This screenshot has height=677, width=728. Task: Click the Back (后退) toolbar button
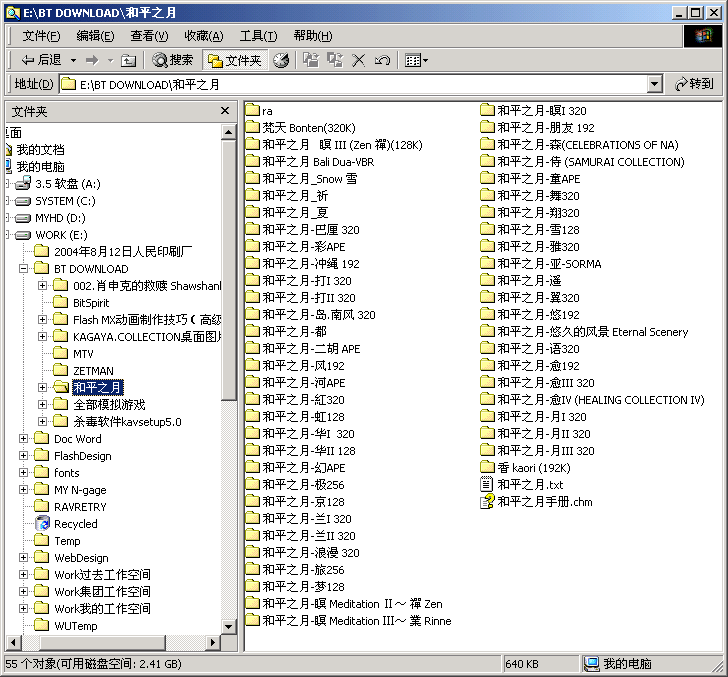click(41, 60)
